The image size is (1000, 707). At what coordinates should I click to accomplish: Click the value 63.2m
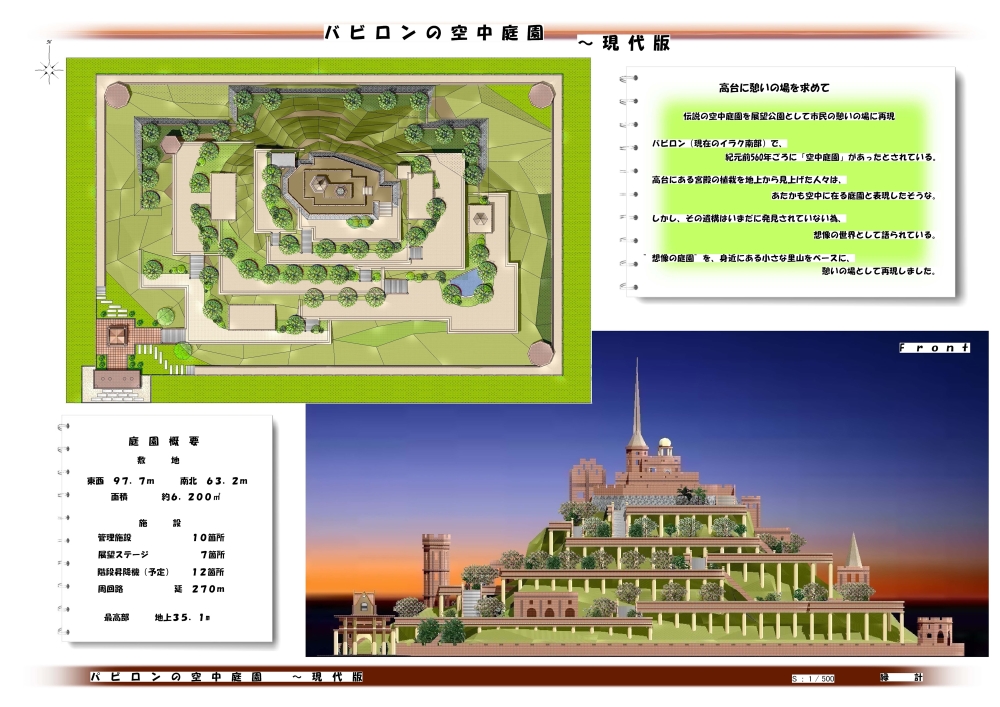click(x=227, y=481)
